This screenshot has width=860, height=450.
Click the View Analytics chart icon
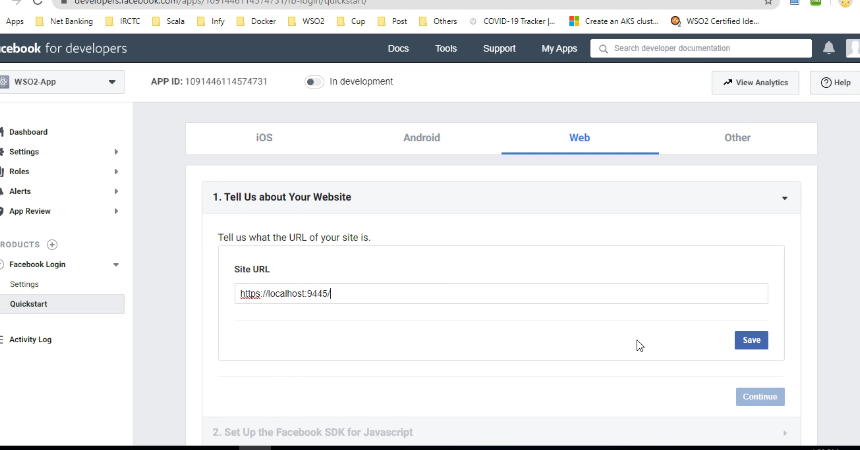[x=727, y=82]
